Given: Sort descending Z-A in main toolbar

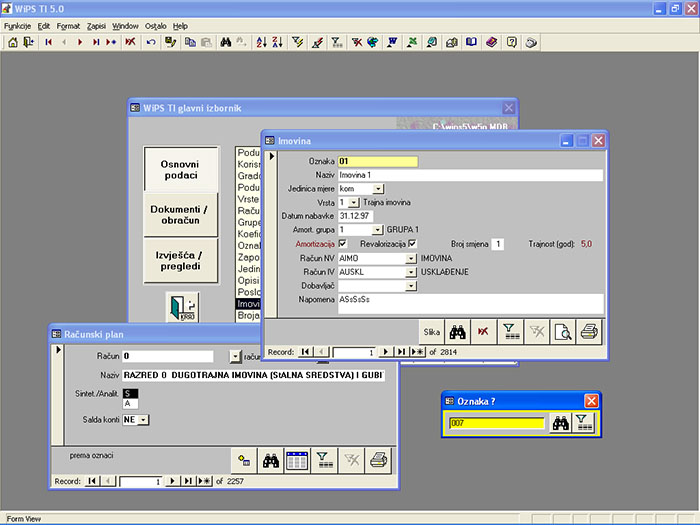Looking at the screenshot, I should click(x=277, y=42).
